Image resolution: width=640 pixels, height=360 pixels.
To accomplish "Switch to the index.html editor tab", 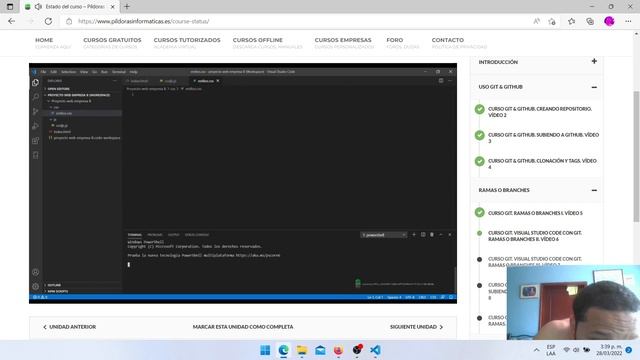I will pyautogui.click(x=139, y=81).
